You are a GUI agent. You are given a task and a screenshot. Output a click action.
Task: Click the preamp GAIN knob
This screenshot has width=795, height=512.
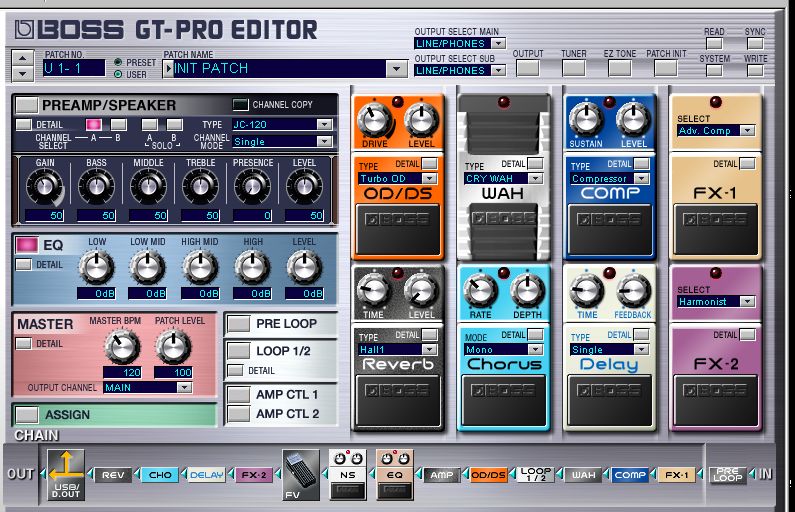[45, 187]
